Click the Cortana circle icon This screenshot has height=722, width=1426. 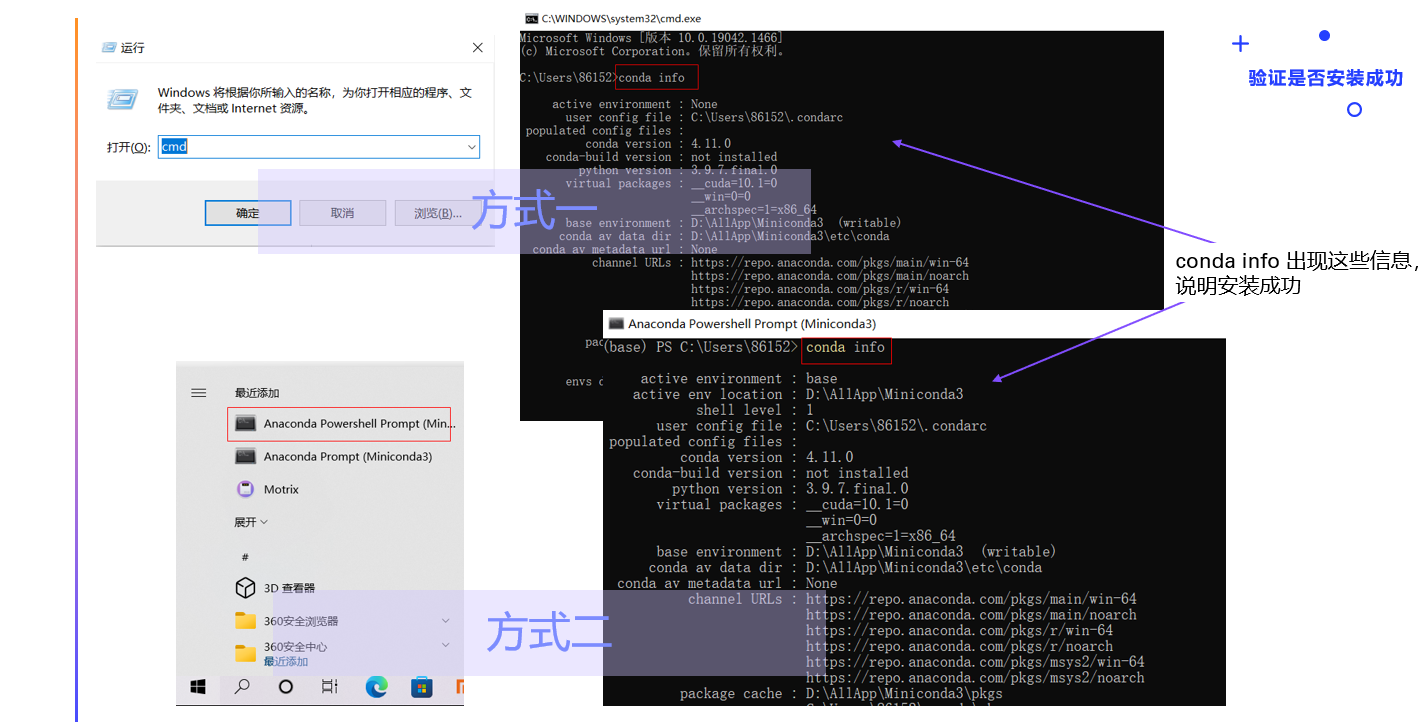point(286,687)
